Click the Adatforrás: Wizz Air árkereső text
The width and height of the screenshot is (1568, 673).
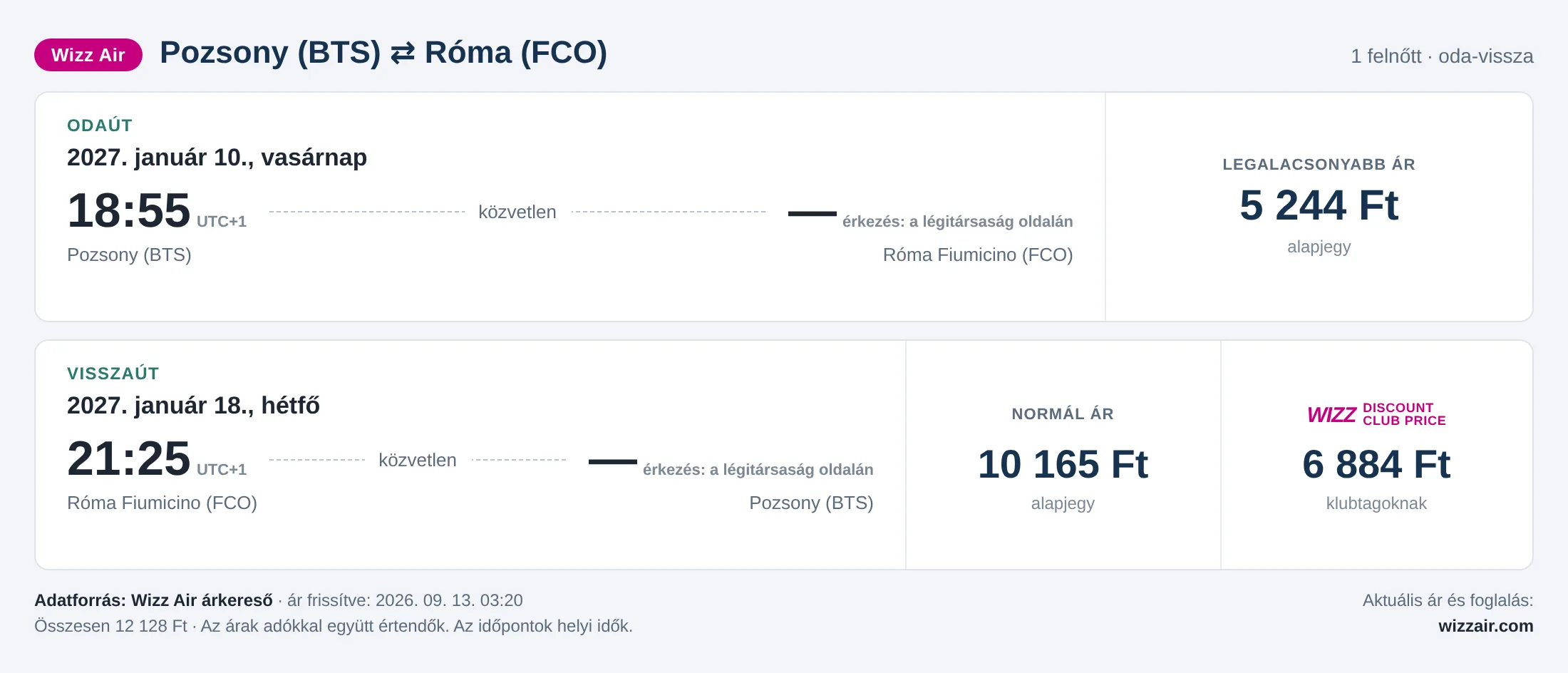153,600
